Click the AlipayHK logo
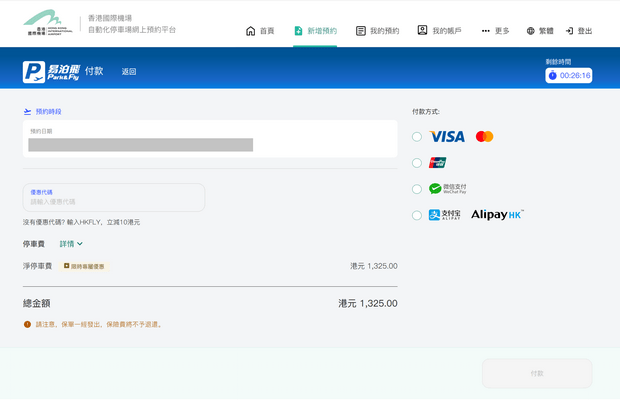 click(497, 215)
